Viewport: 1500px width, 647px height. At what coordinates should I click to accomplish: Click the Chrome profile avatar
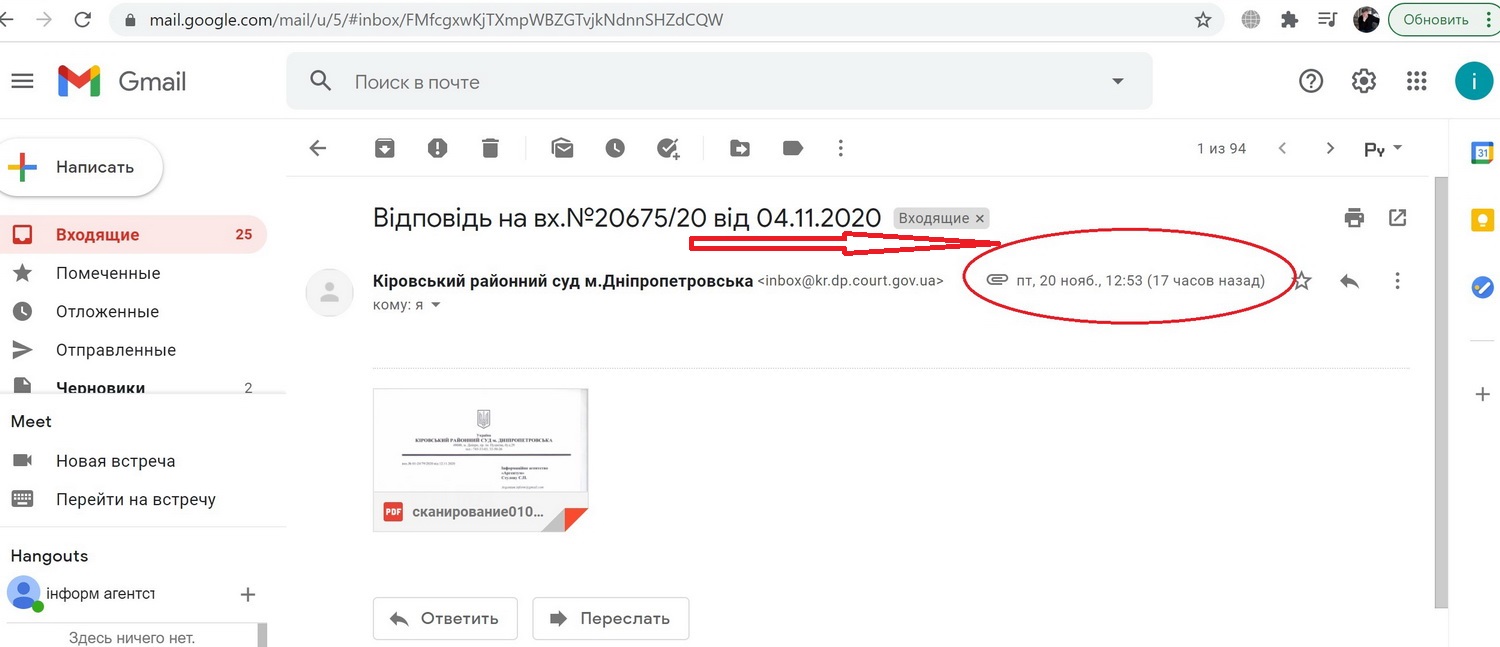1366,19
